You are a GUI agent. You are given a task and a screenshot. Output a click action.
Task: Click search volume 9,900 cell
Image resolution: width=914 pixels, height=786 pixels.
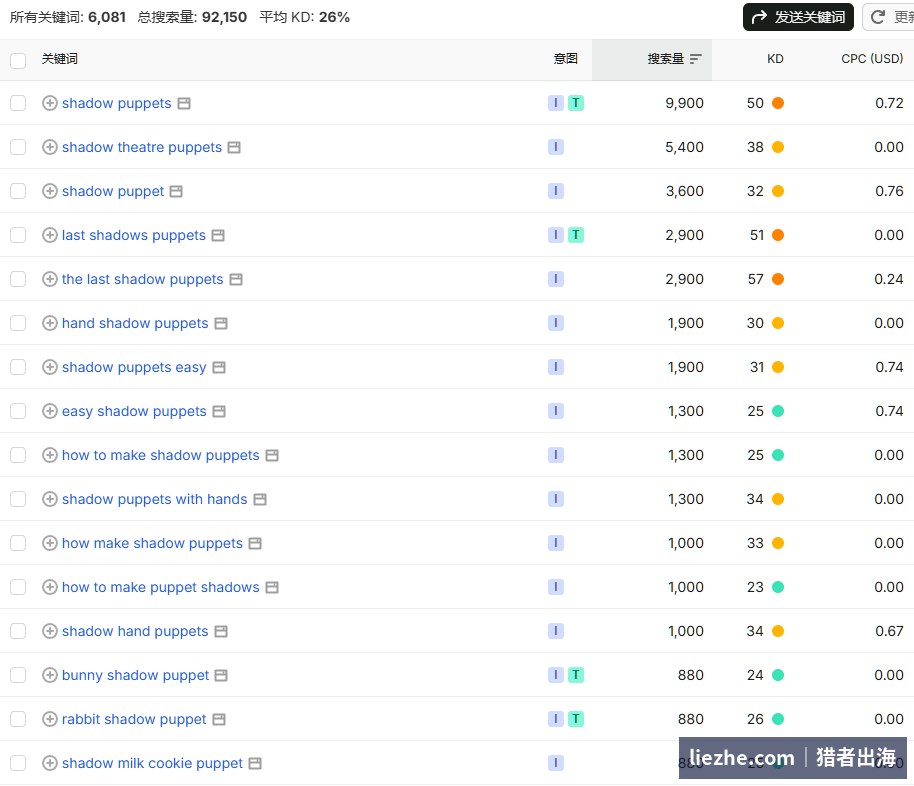click(x=684, y=103)
